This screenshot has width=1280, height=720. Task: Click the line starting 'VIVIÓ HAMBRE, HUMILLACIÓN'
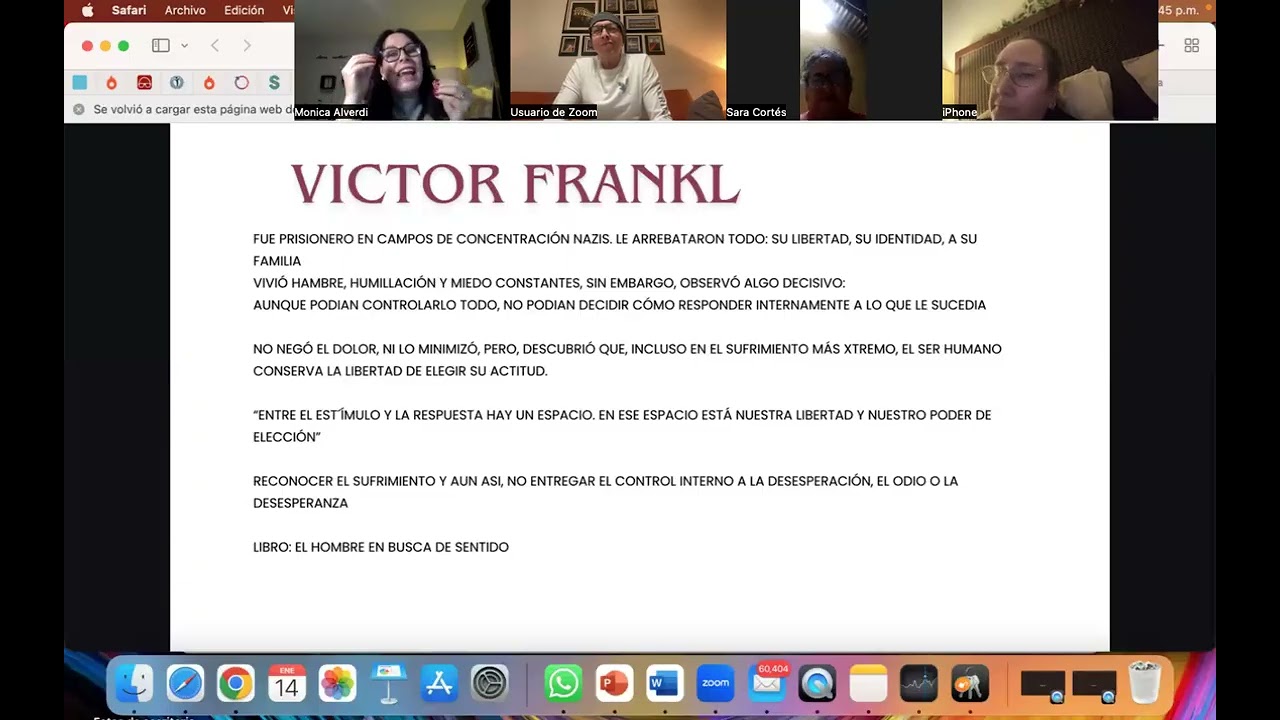click(549, 283)
